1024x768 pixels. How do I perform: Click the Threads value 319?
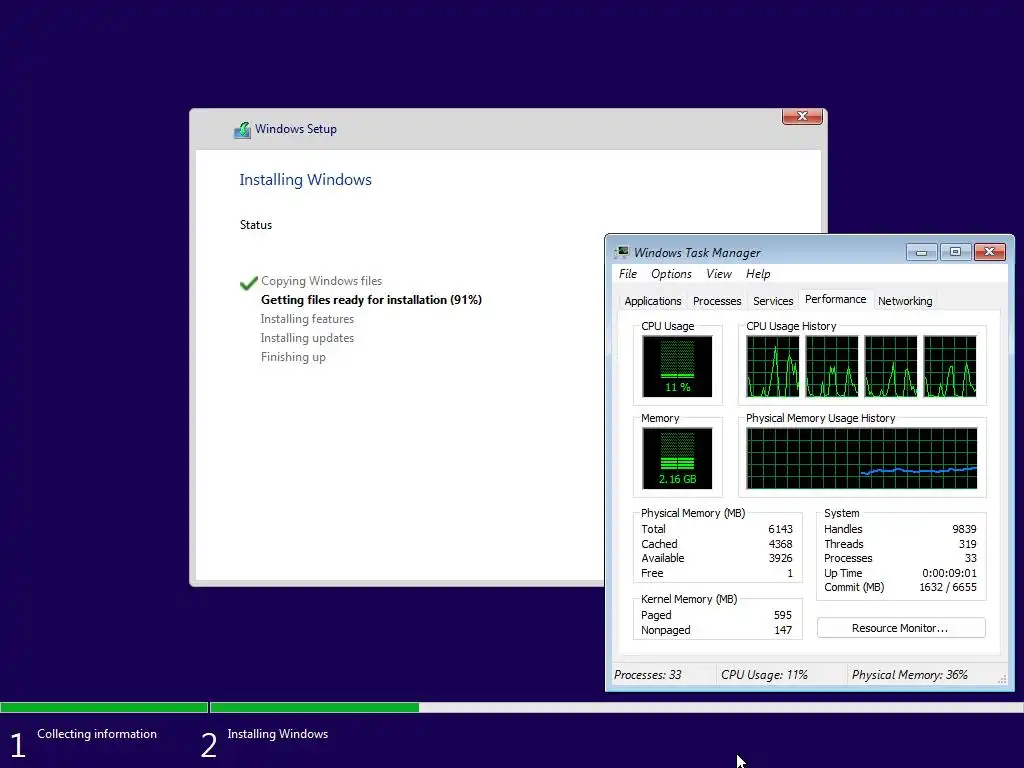coord(967,544)
